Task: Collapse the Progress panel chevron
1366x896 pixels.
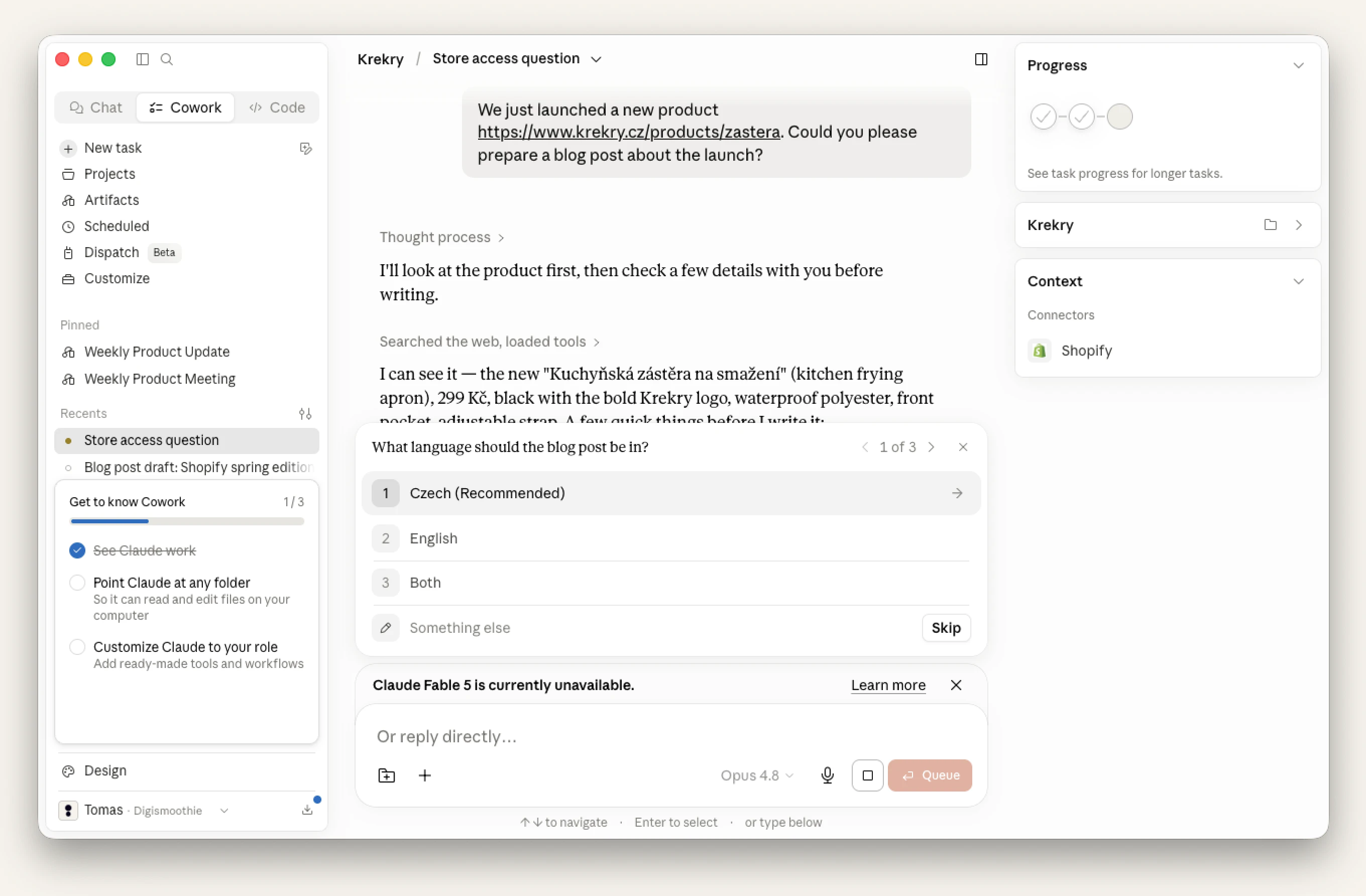Action: [x=1298, y=65]
